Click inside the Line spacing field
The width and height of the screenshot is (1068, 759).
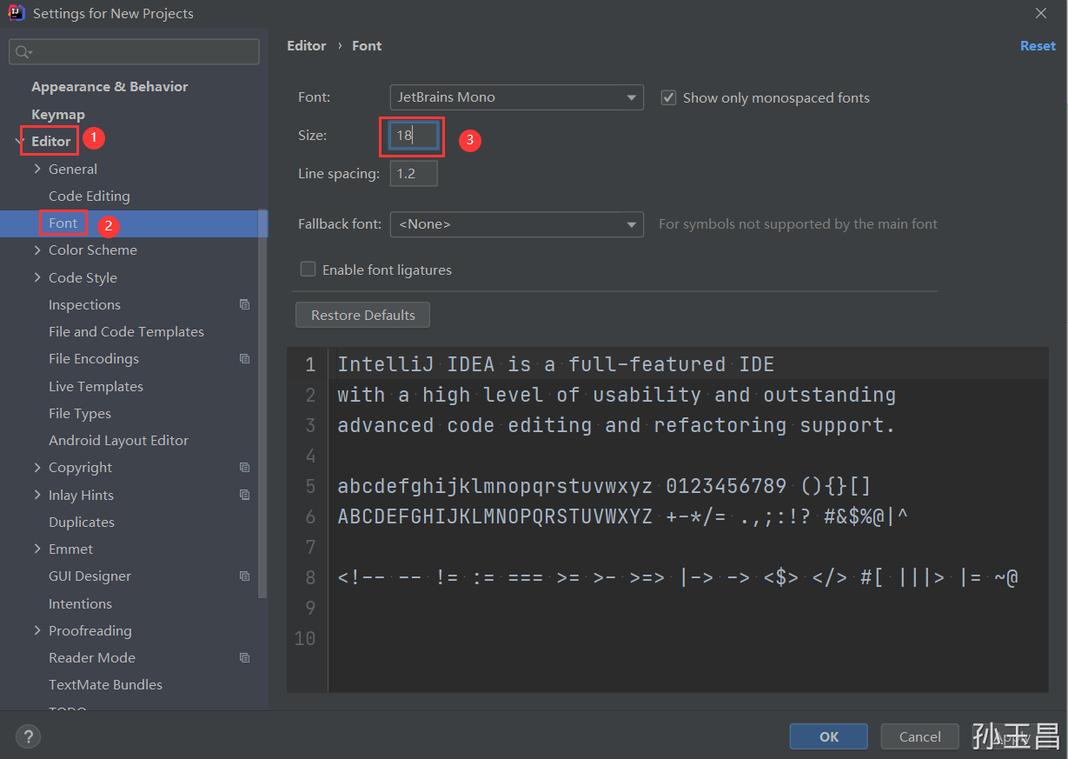[413, 173]
